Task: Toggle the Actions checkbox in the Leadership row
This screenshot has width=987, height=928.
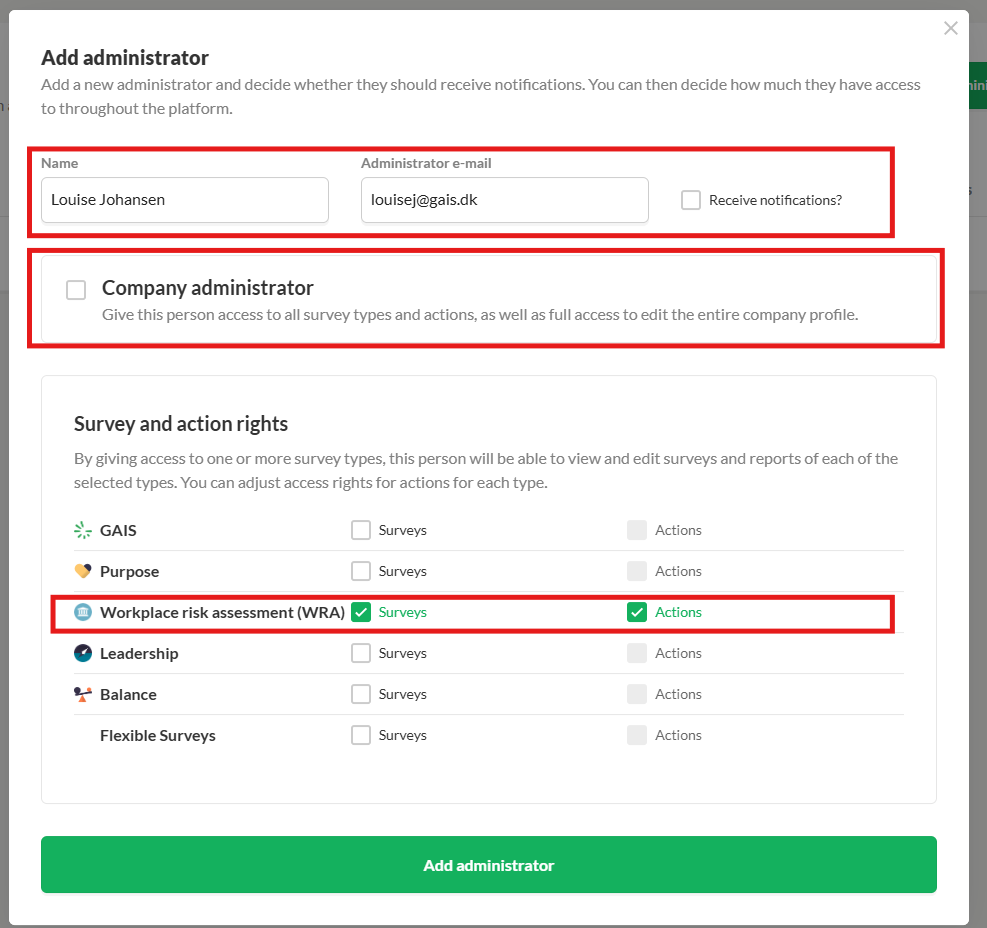Action: (636, 653)
